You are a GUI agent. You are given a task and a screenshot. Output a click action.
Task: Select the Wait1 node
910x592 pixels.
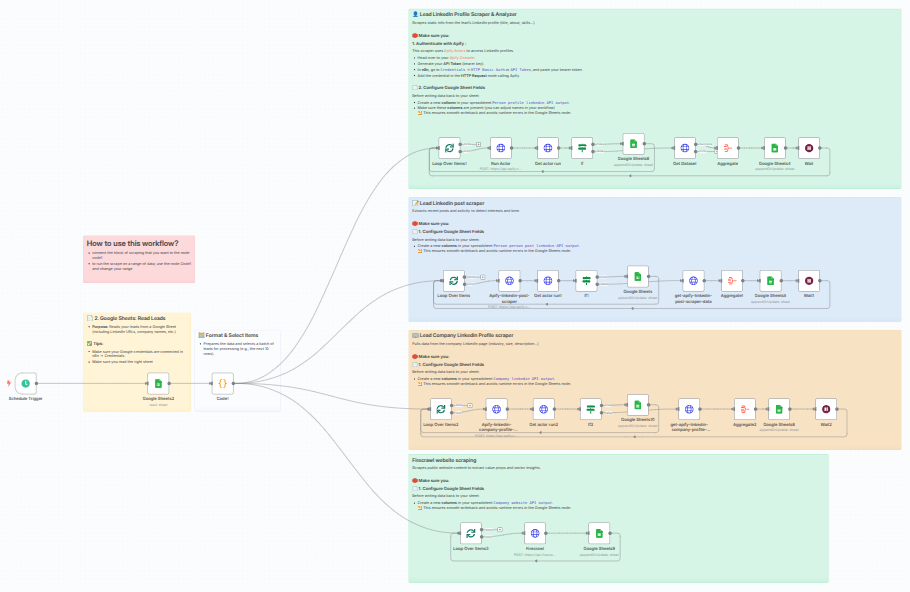click(x=808, y=281)
